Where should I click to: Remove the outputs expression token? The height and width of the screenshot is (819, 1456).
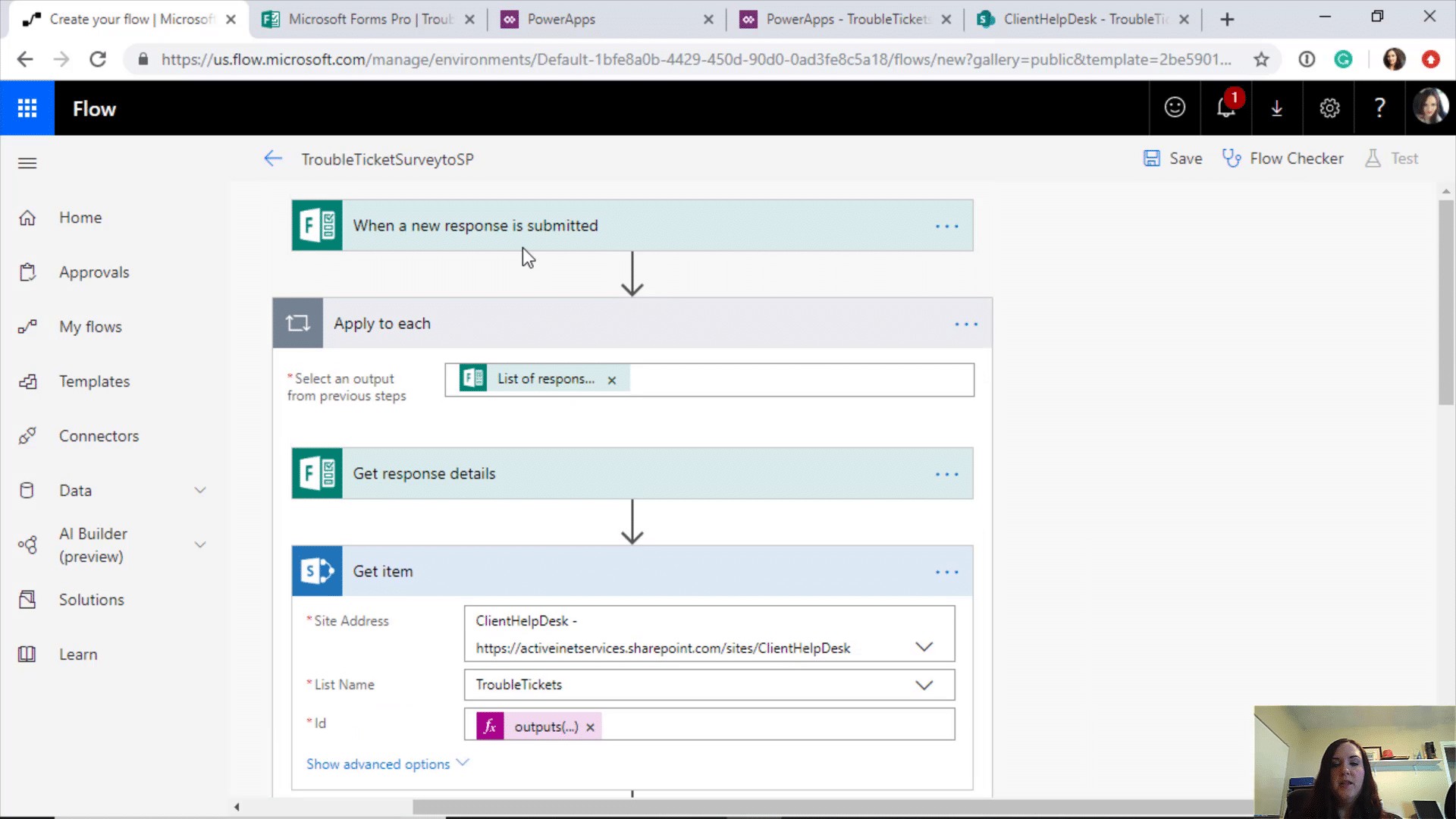(590, 727)
